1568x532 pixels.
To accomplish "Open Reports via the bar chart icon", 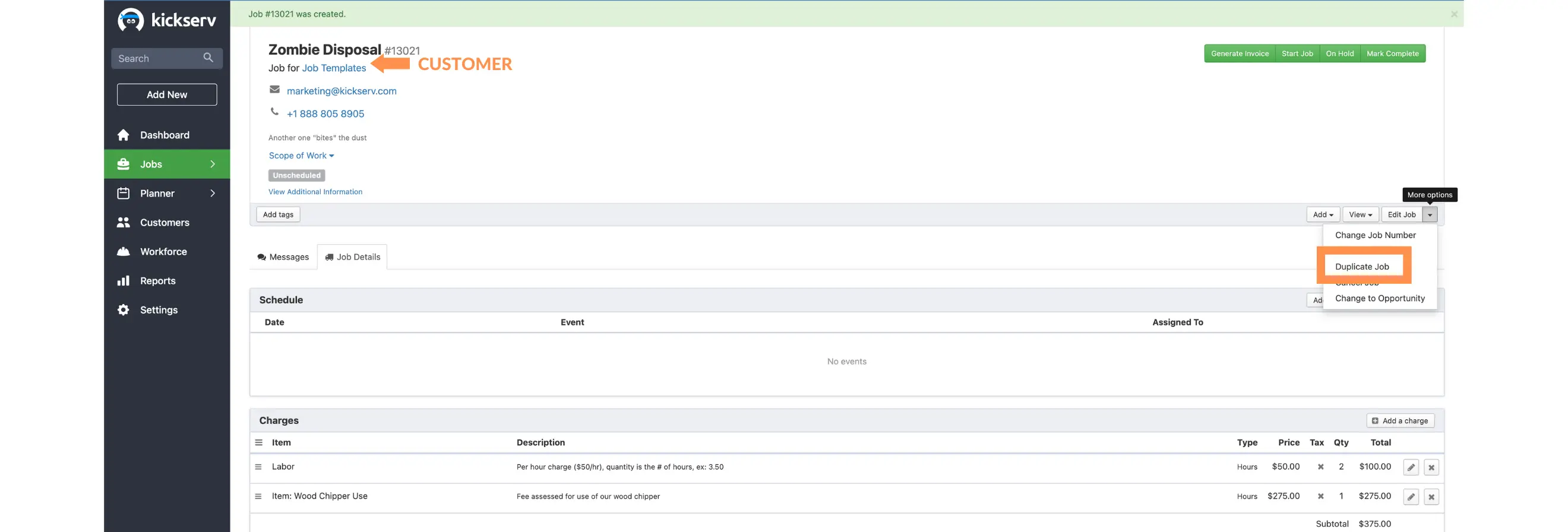I will pos(124,281).
